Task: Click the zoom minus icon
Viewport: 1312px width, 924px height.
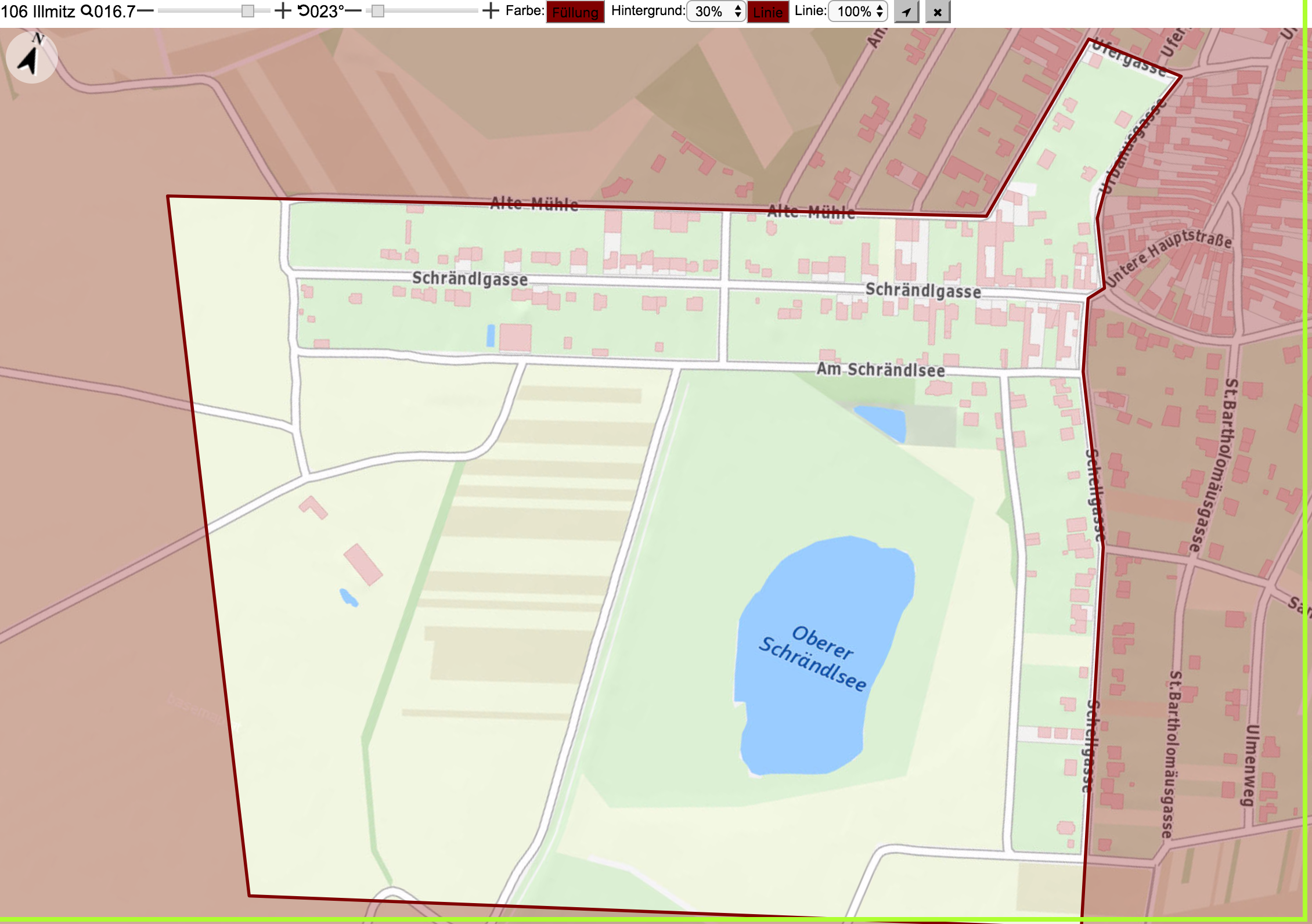Action: pyautogui.click(x=146, y=11)
